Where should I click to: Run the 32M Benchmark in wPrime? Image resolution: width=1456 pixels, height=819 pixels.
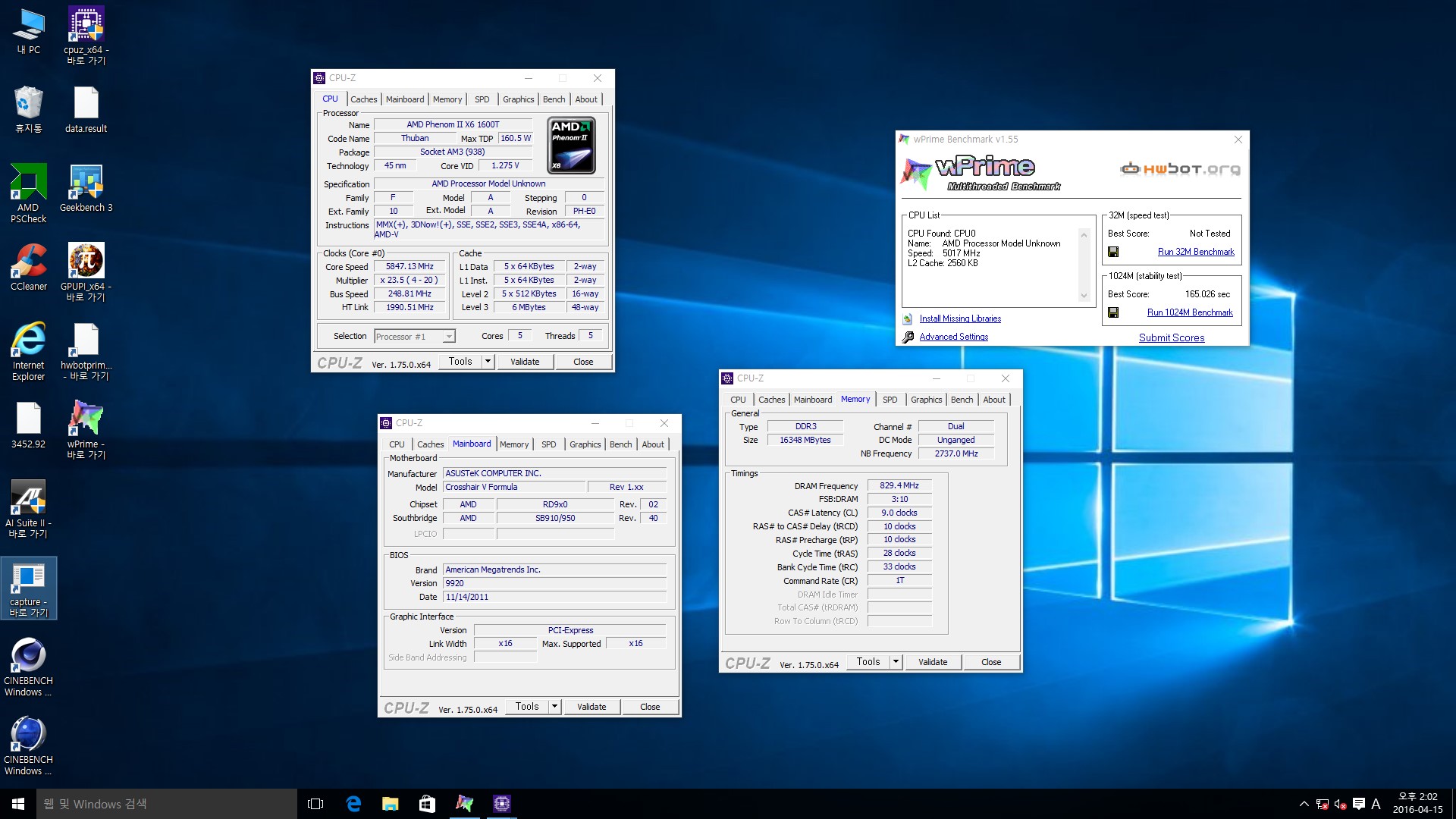(x=1196, y=252)
